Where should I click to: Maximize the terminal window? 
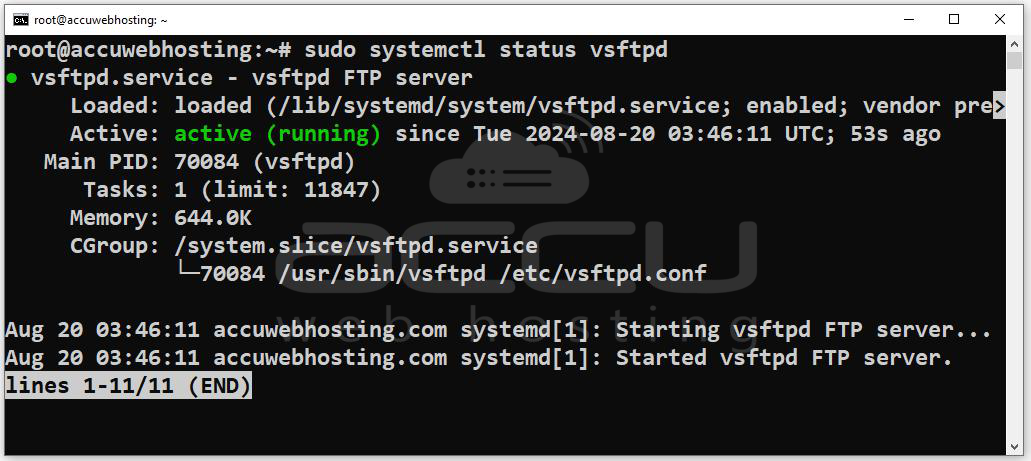[x=954, y=19]
